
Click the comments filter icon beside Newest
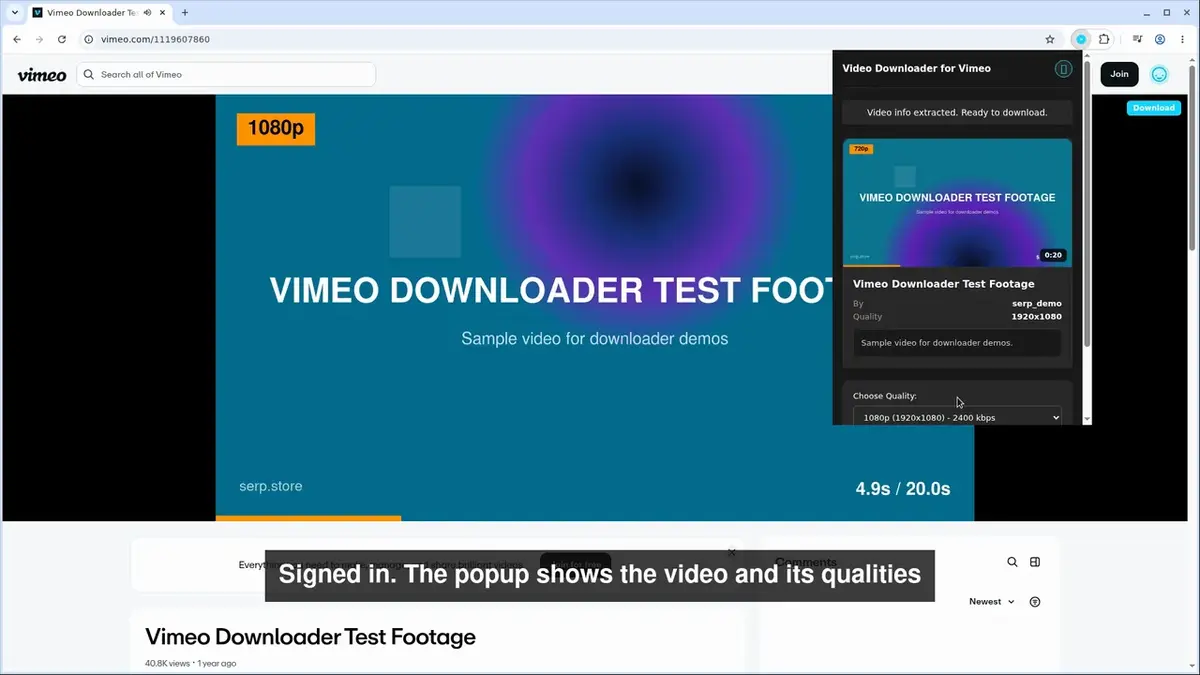1035,602
